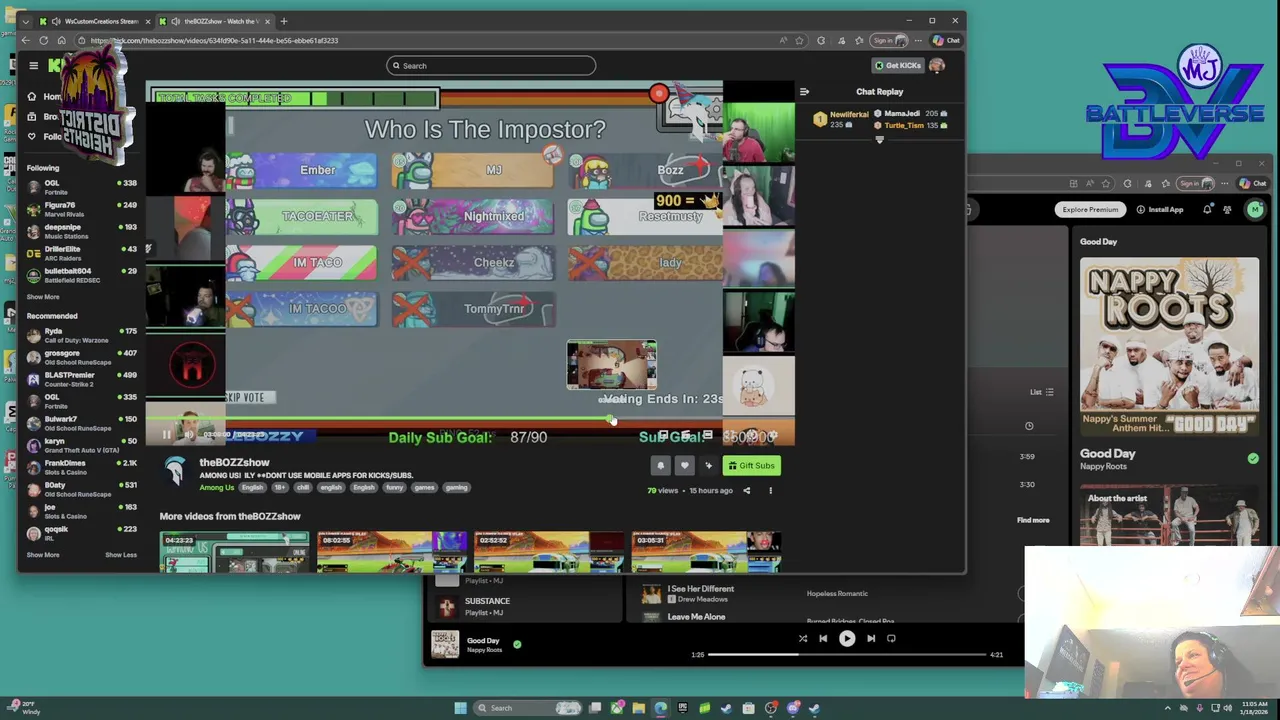Collapse the Recommended list with Show Less
Screen dimensions: 1280x720
click(x=121, y=555)
